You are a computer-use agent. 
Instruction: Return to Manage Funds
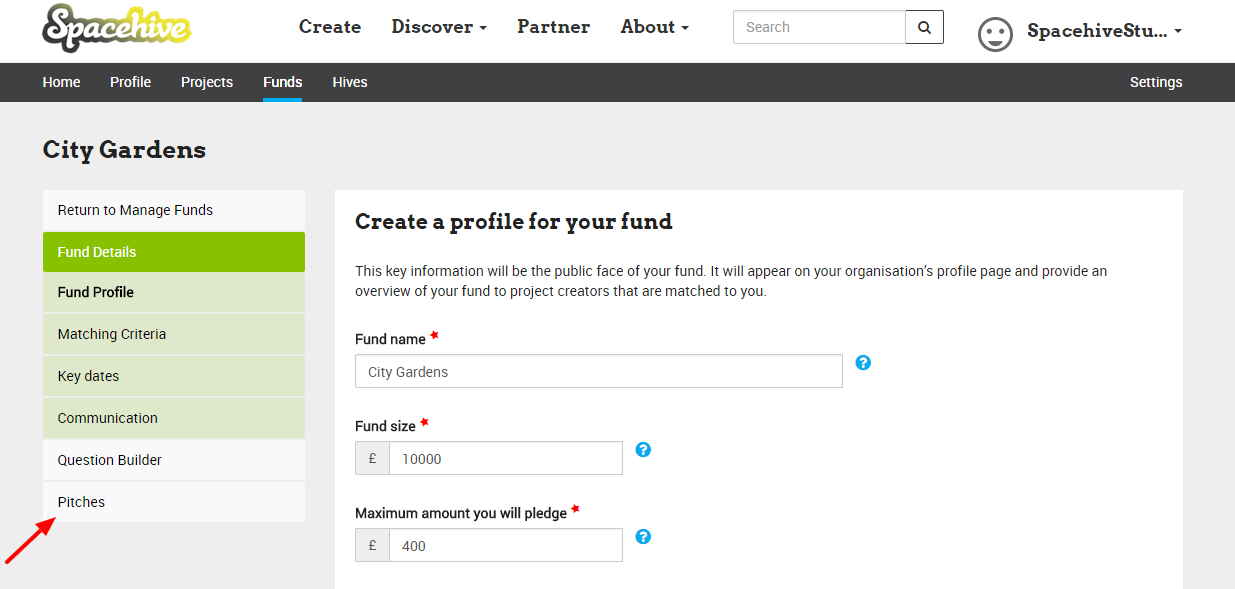tap(174, 210)
